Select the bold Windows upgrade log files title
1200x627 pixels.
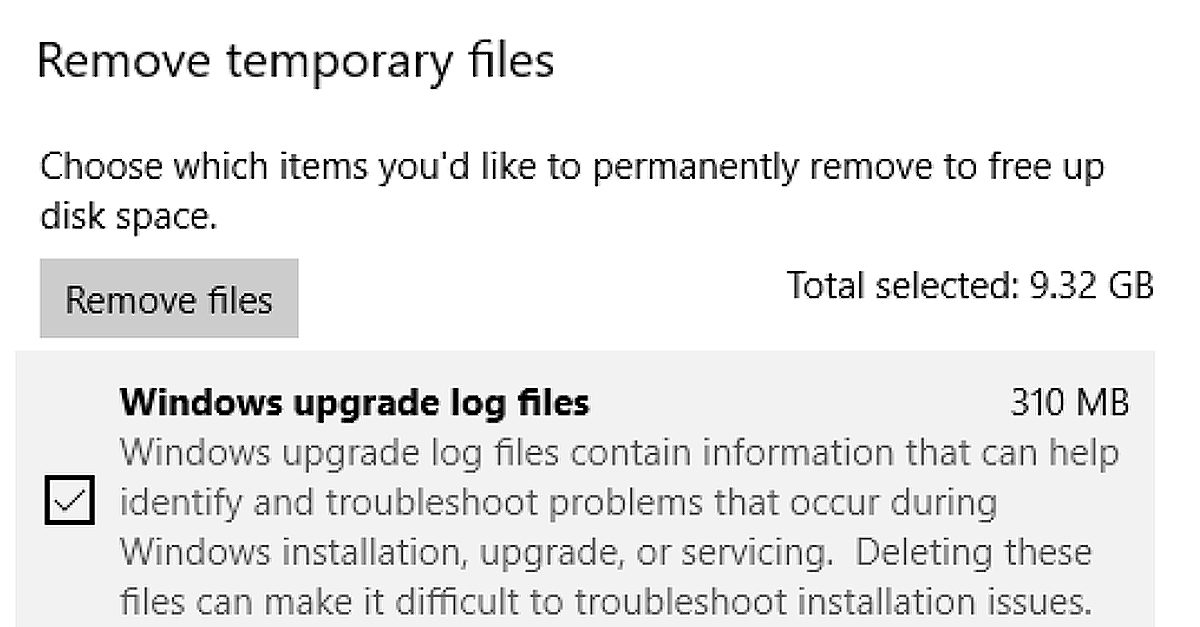(x=354, y=403)
